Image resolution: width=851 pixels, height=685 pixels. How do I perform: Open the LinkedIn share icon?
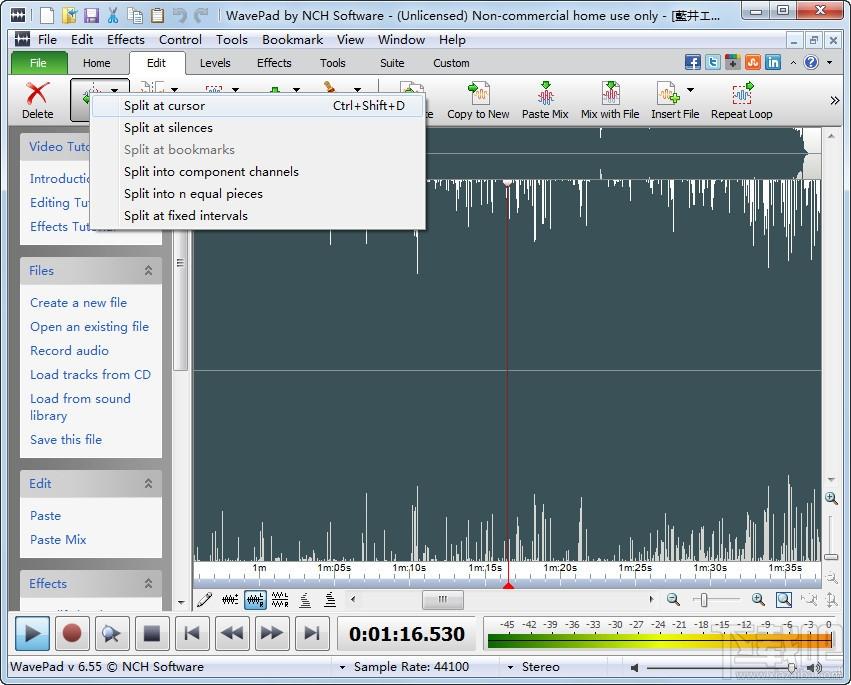pos(773,62)
